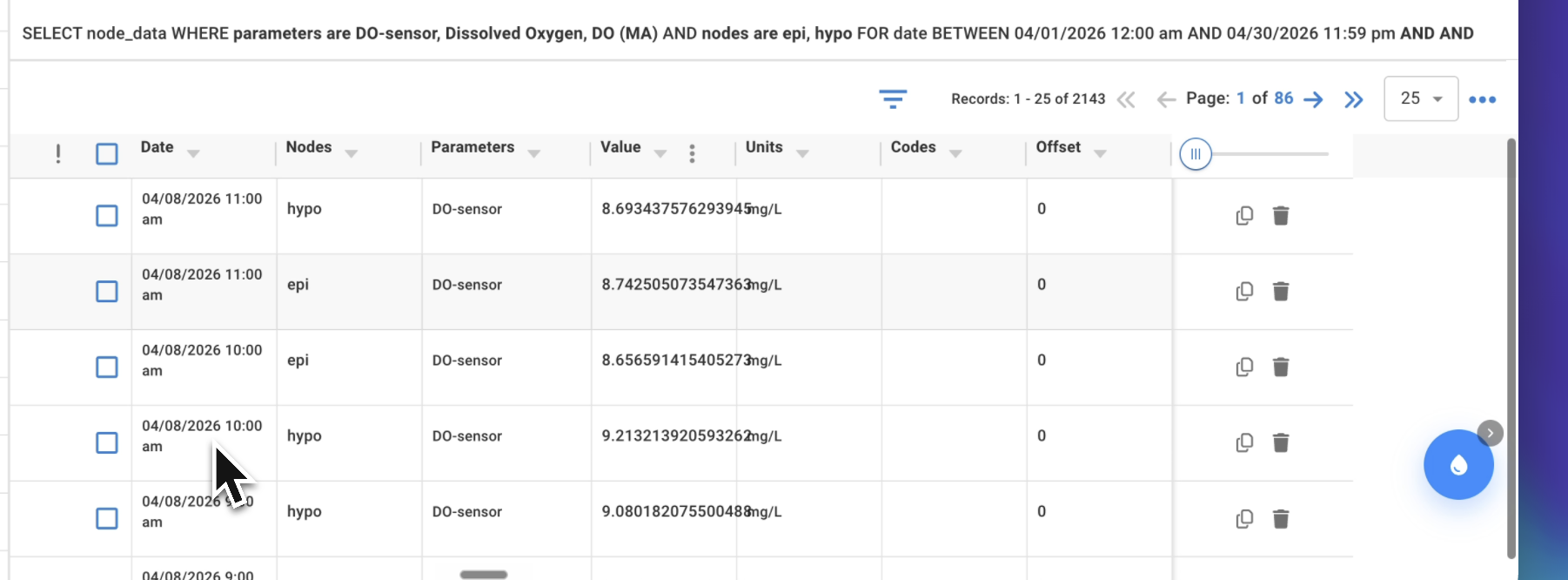Image resolution: width=1568 pixels, height=580 pixels.
Task: Delete the epi 8.656 record row
Action: point(1280,367)
